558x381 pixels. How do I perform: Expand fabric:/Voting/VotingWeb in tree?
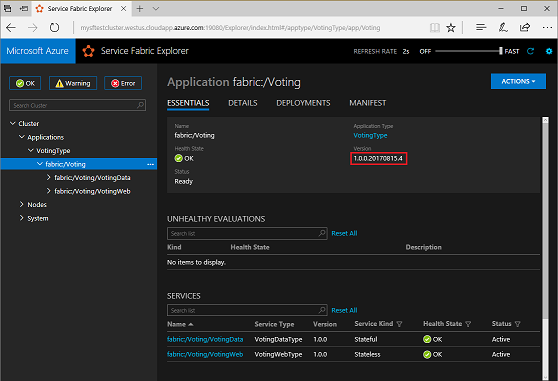coord(48,191)
